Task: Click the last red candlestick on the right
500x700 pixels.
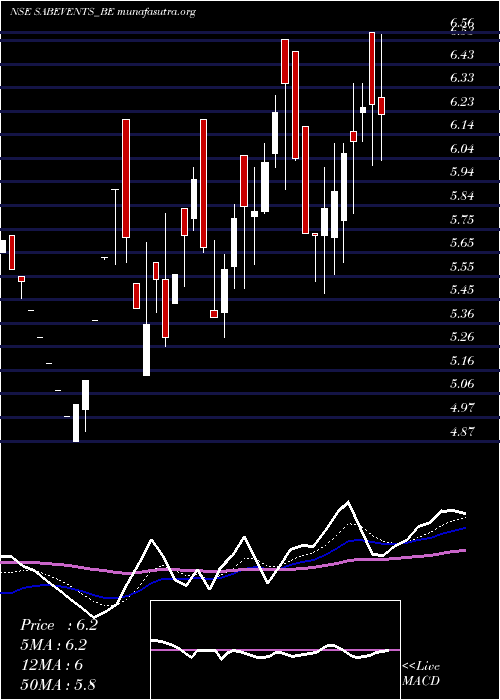Action: [381, 106]
